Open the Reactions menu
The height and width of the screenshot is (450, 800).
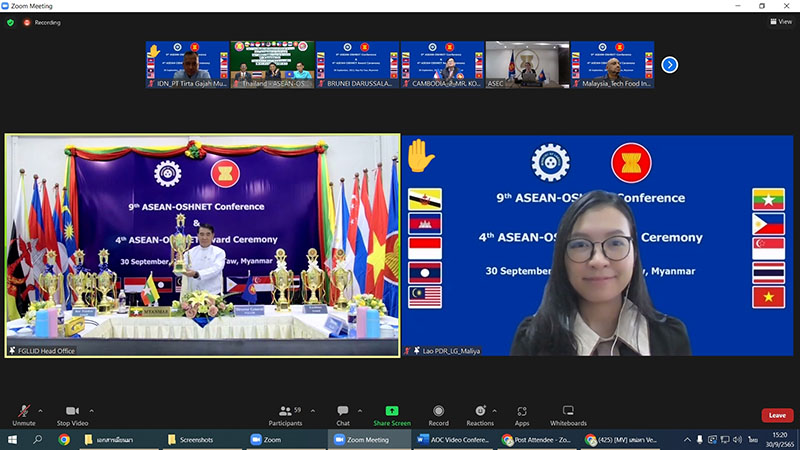click(479, 412)
